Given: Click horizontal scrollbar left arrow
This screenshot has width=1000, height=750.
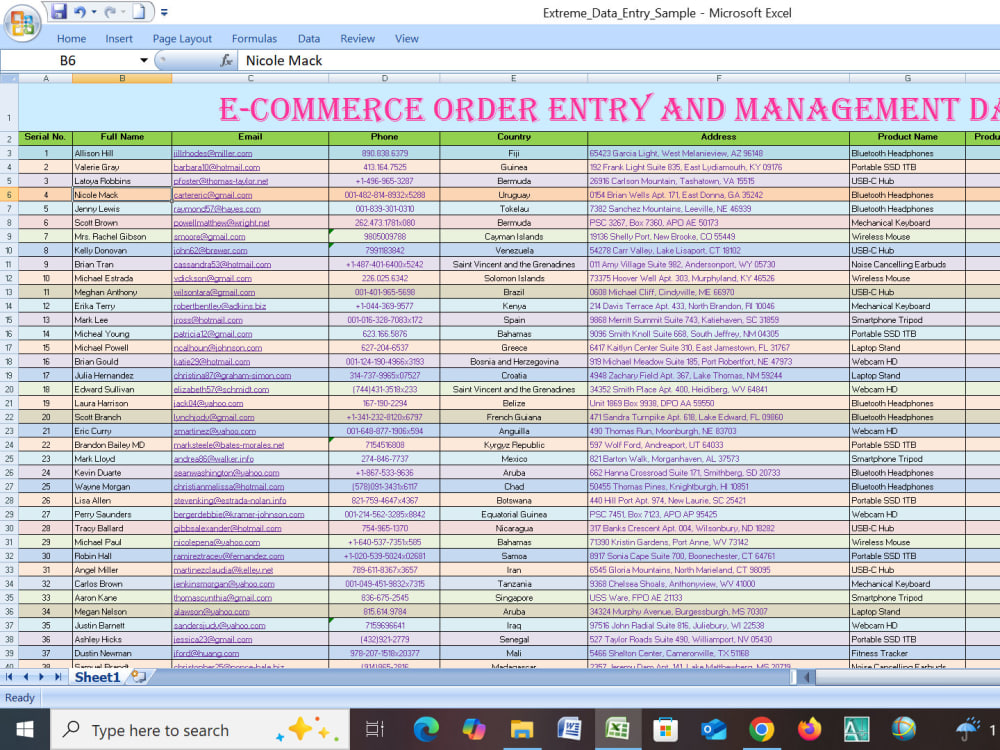Looking at the screenshot, I should tap(806, 677).
